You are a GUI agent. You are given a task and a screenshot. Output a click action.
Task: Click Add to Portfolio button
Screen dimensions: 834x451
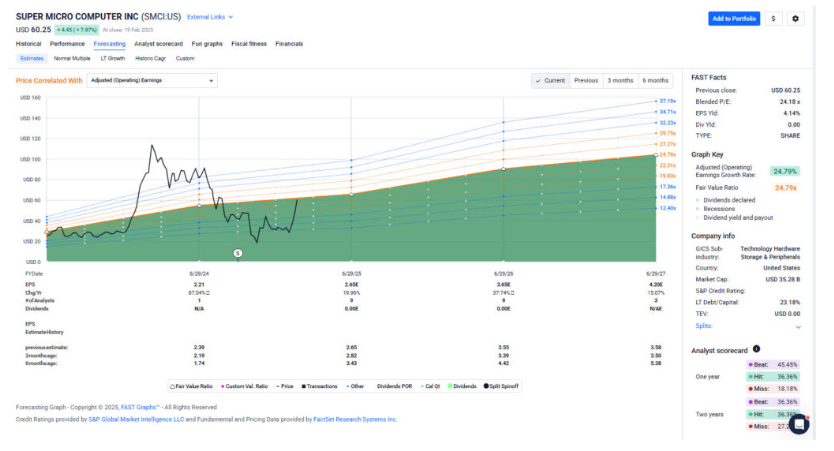point(734,19)
